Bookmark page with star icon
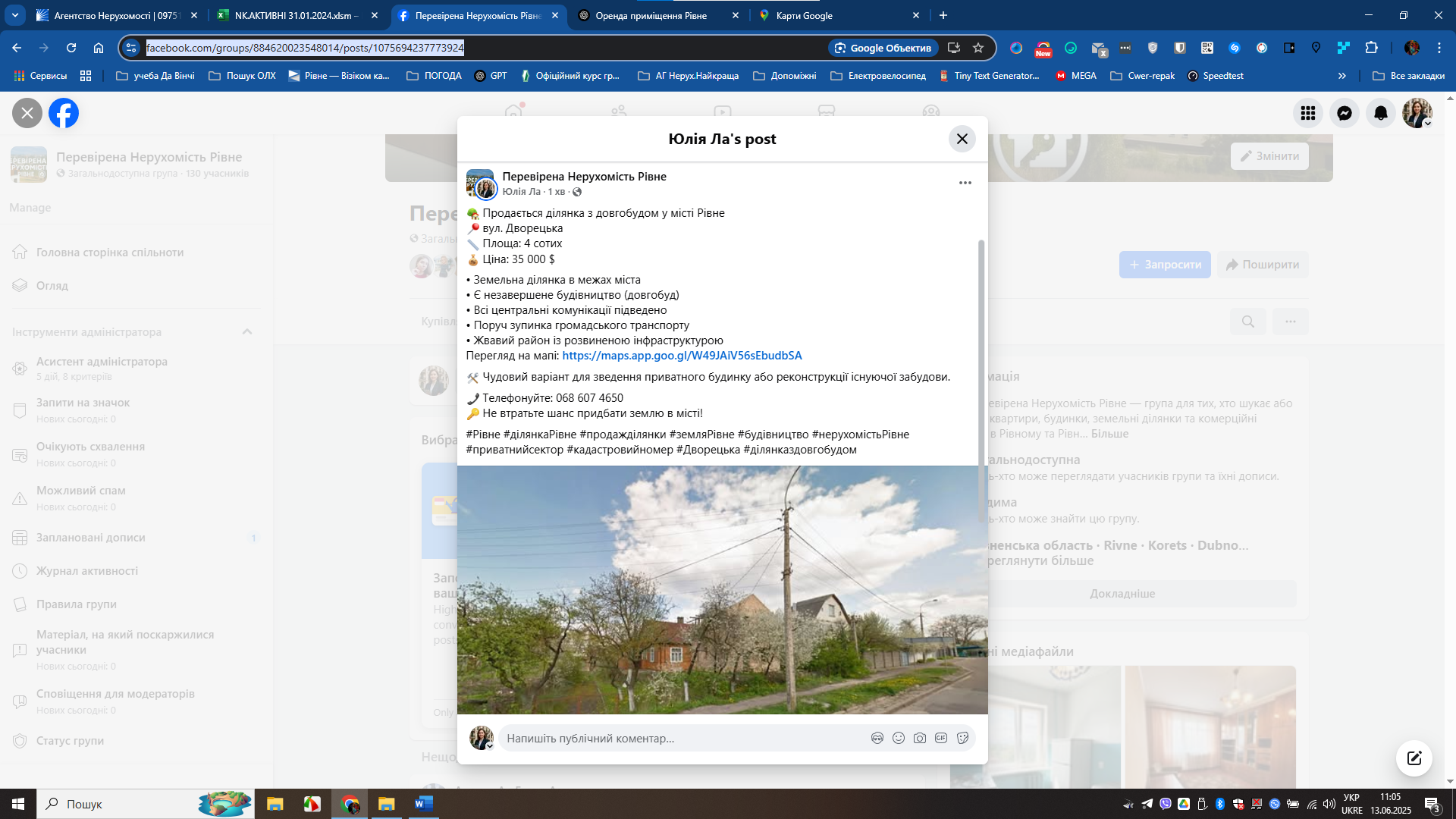The image size is (1456, 819). pos(978,48)
